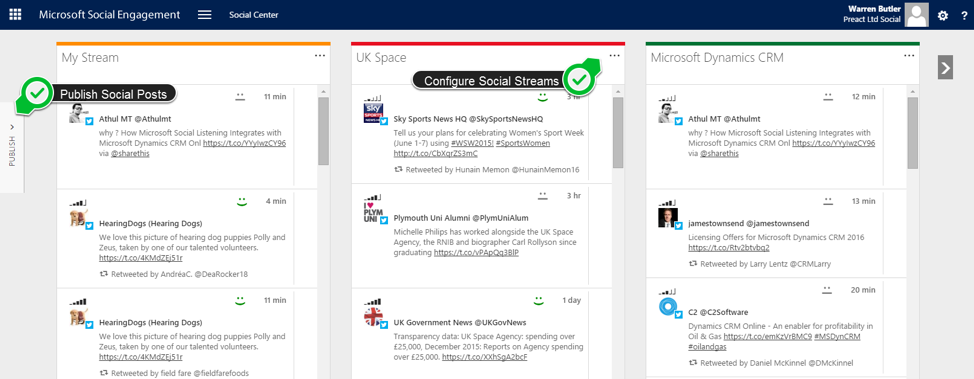The height and width of the screenshot is (379, 974).
Task: Click the Sky Sports News HQ logo avatar
Action: [373, 113]
